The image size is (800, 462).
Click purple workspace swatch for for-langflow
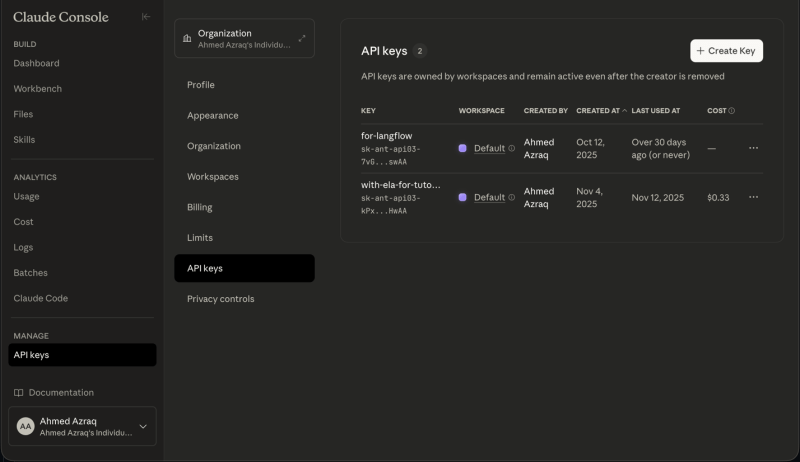pos(462,148)
